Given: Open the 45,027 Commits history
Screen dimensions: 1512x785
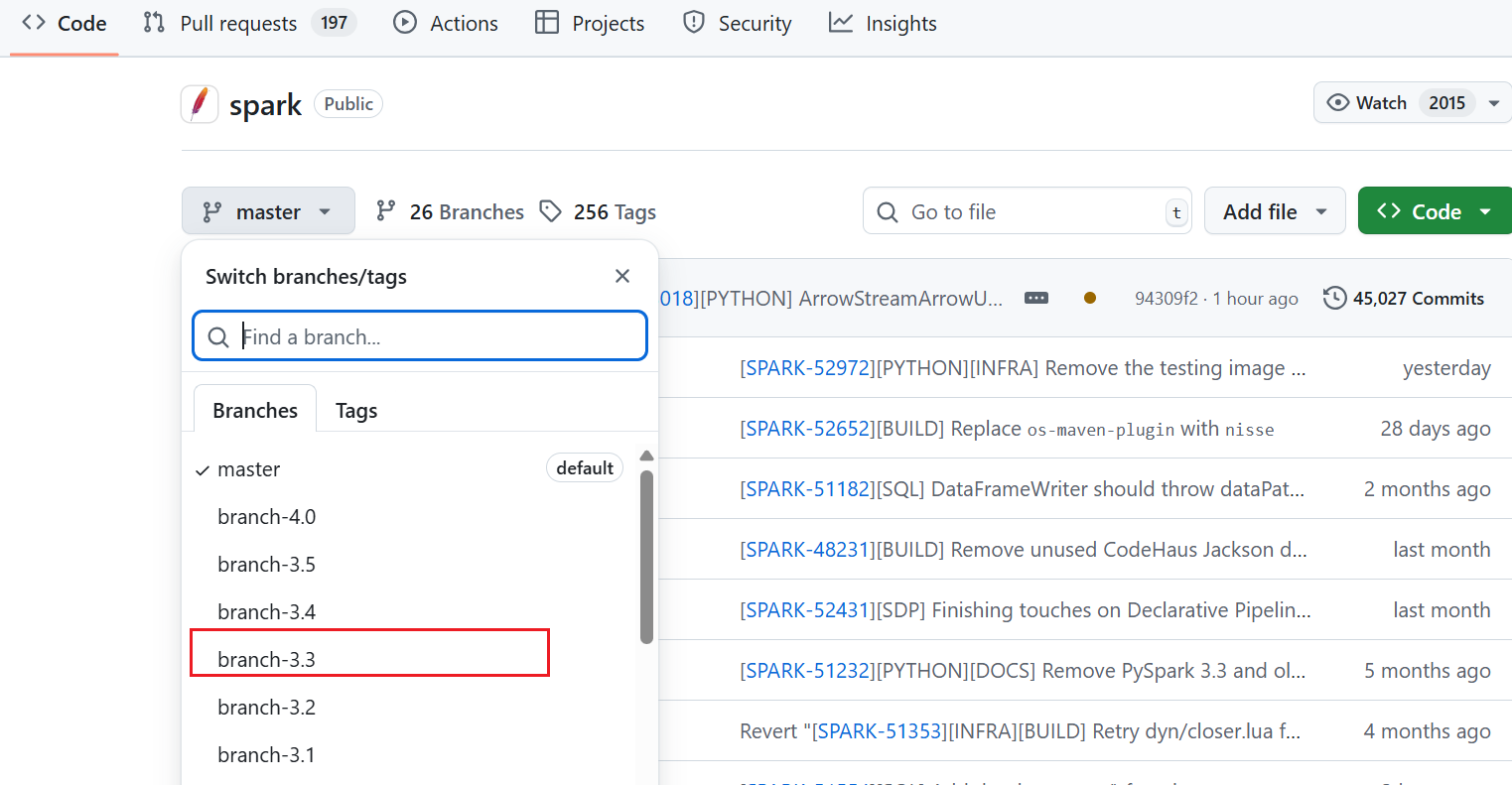Looking at the screenshot, I should tap(1404, 298).
